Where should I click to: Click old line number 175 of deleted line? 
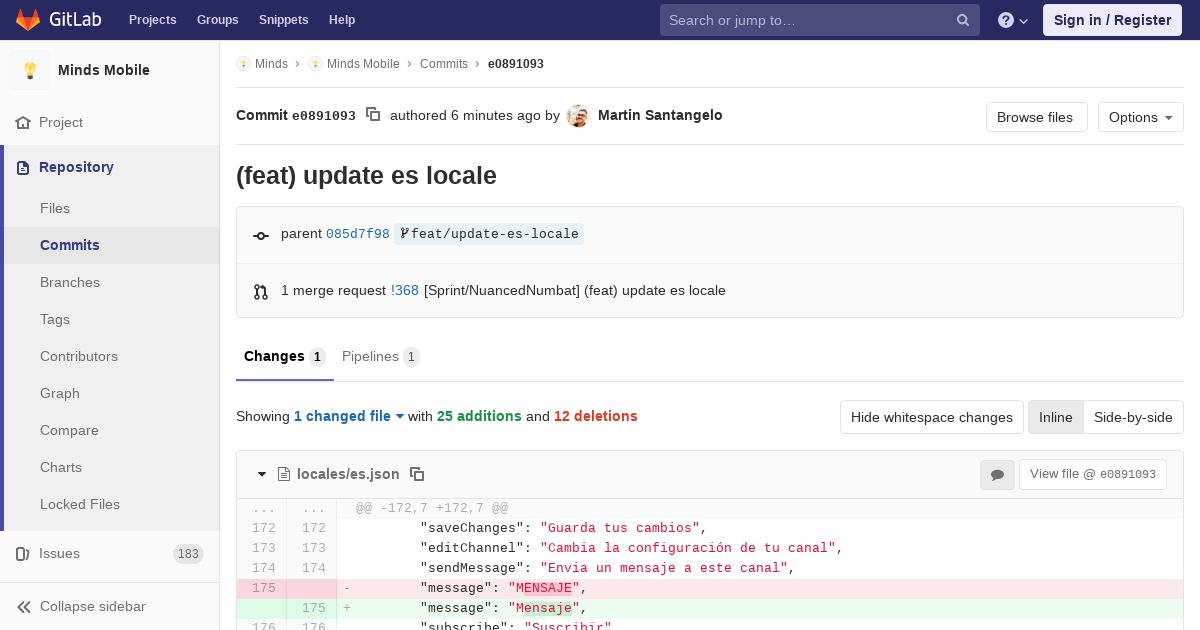(263, 588)
